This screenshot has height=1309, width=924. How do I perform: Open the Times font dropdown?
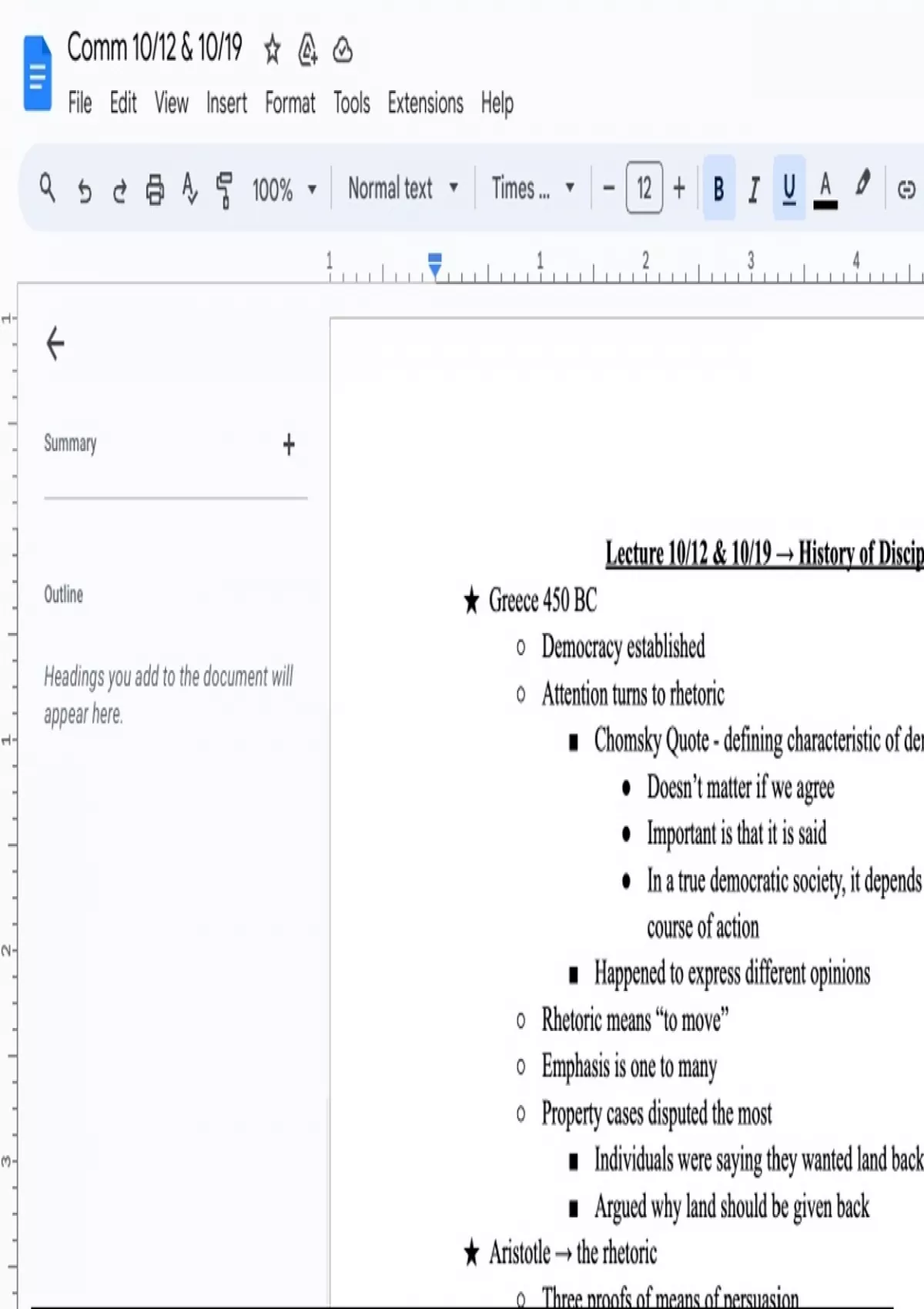533,188
